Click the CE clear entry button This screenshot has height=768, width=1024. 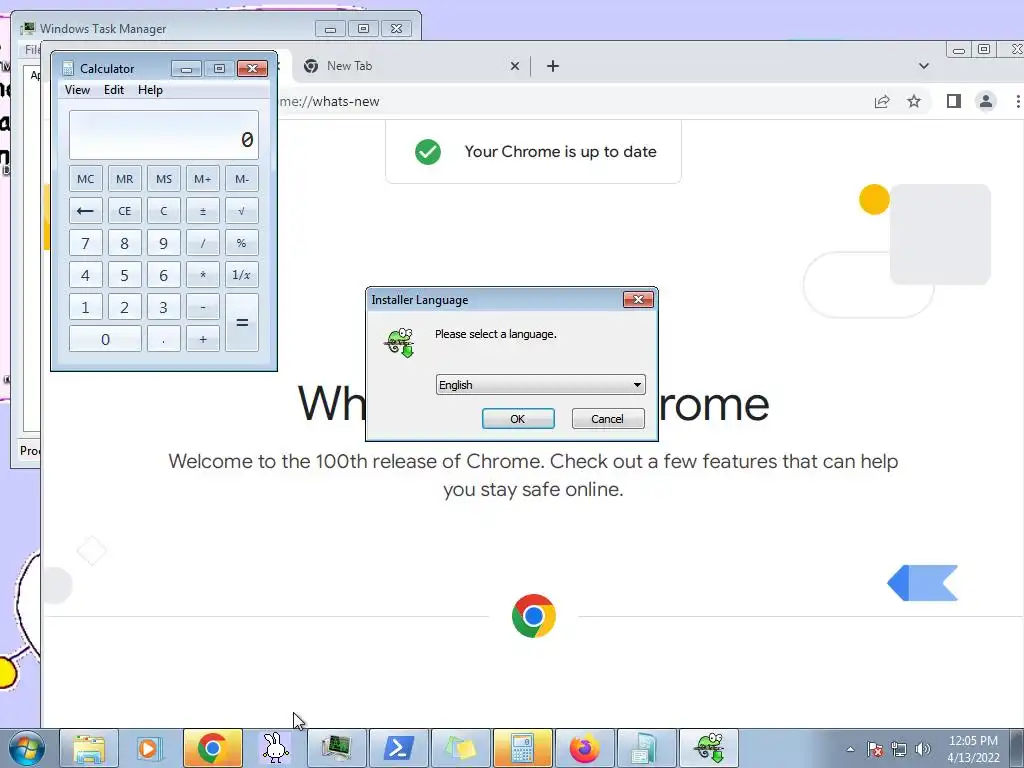pyautogui.click(x=125, y=211)
